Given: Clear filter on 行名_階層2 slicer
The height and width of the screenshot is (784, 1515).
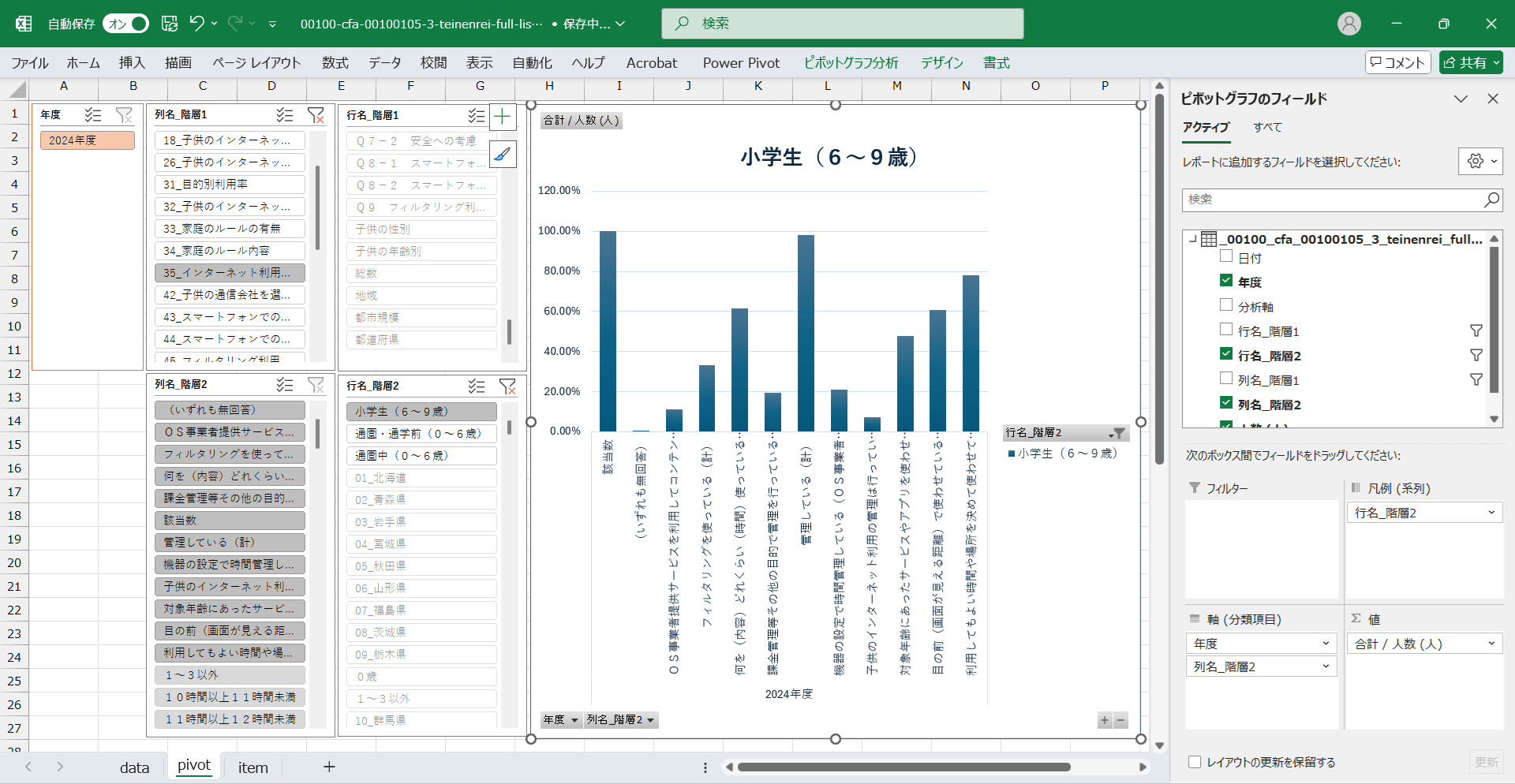Looking at the screenshot, I should click(507, 386).
